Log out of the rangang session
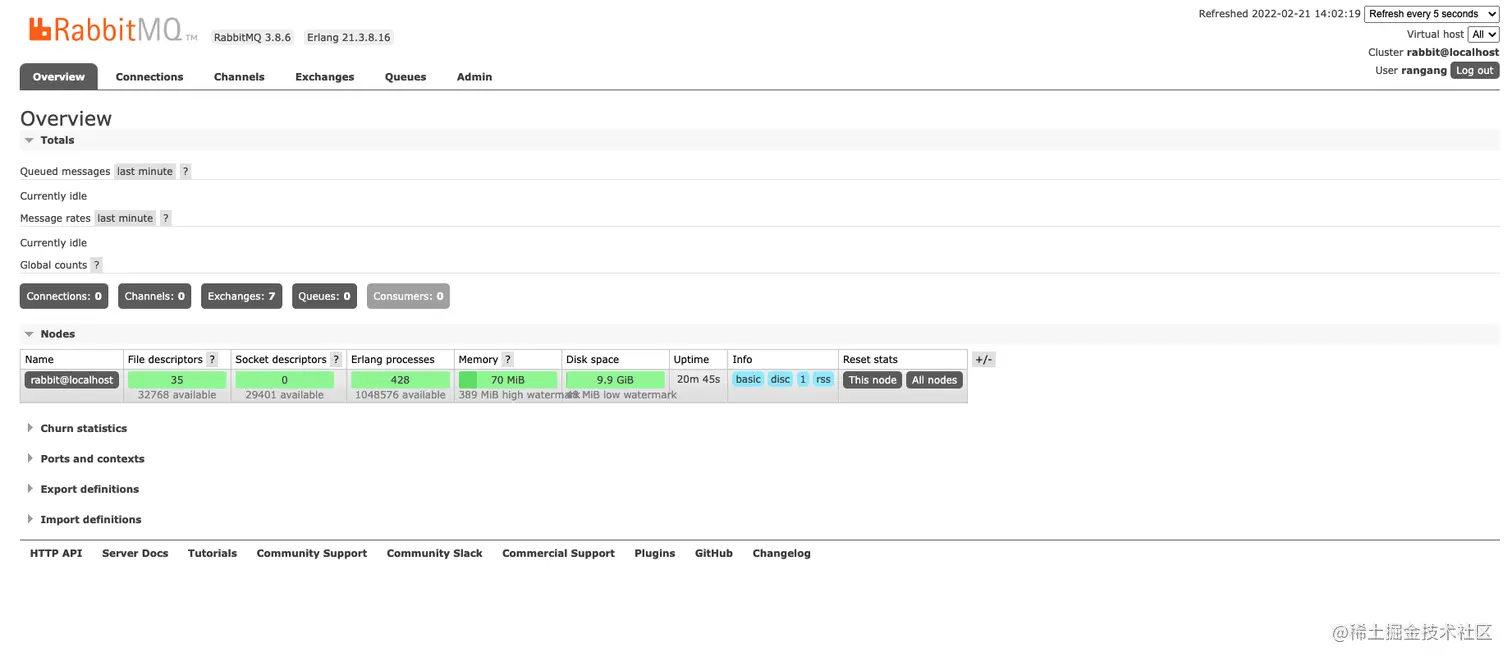Viewport: 1512px width, 662px height. pyautogui.click(x=1475, y=71)
